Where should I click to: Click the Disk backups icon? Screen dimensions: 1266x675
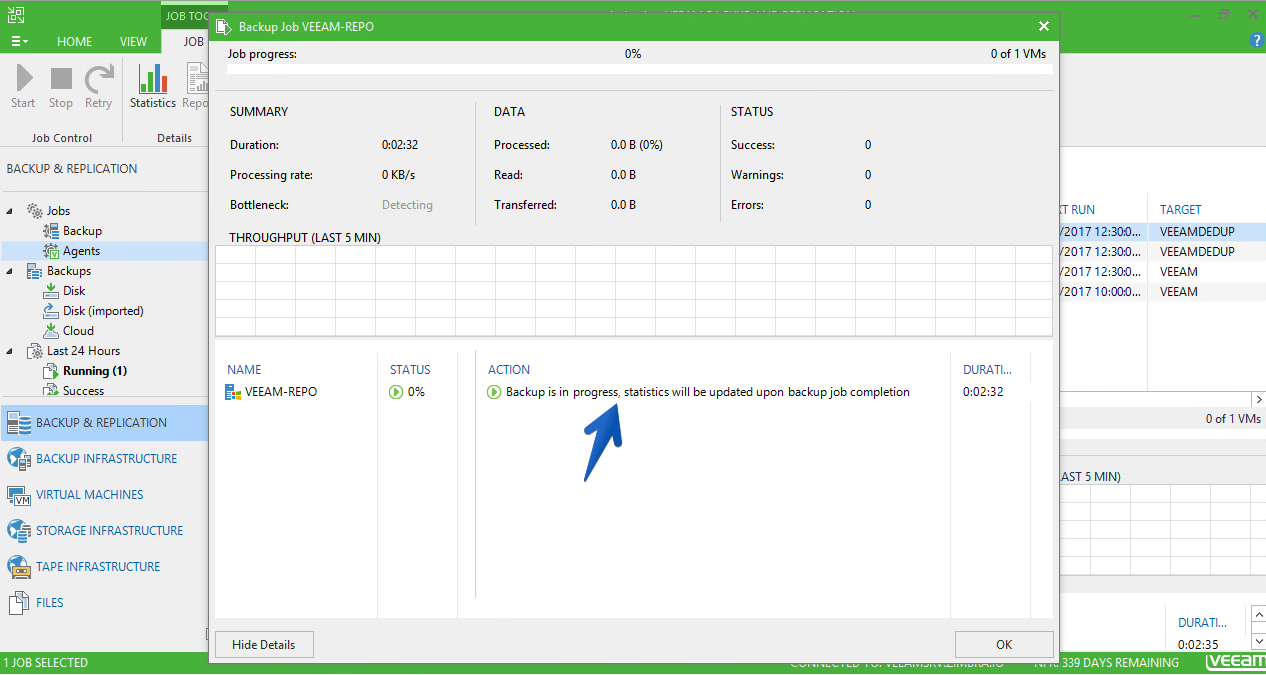[52, 291]
